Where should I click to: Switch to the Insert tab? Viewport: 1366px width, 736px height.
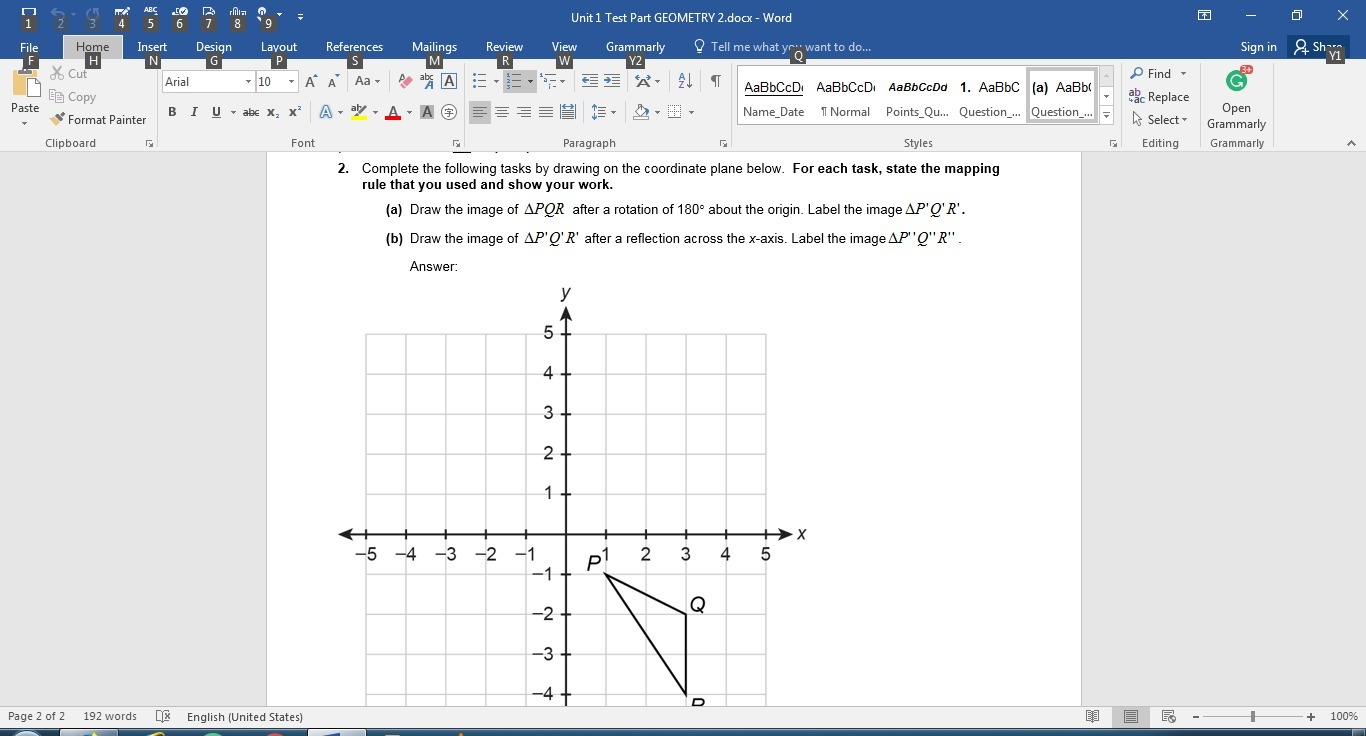coord(152,47)
